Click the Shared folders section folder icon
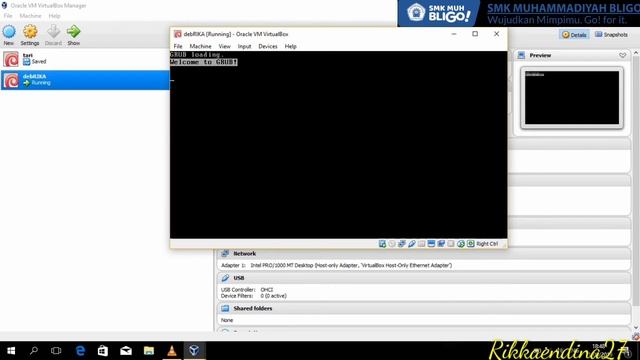640x360 pixels. point(225,308)
